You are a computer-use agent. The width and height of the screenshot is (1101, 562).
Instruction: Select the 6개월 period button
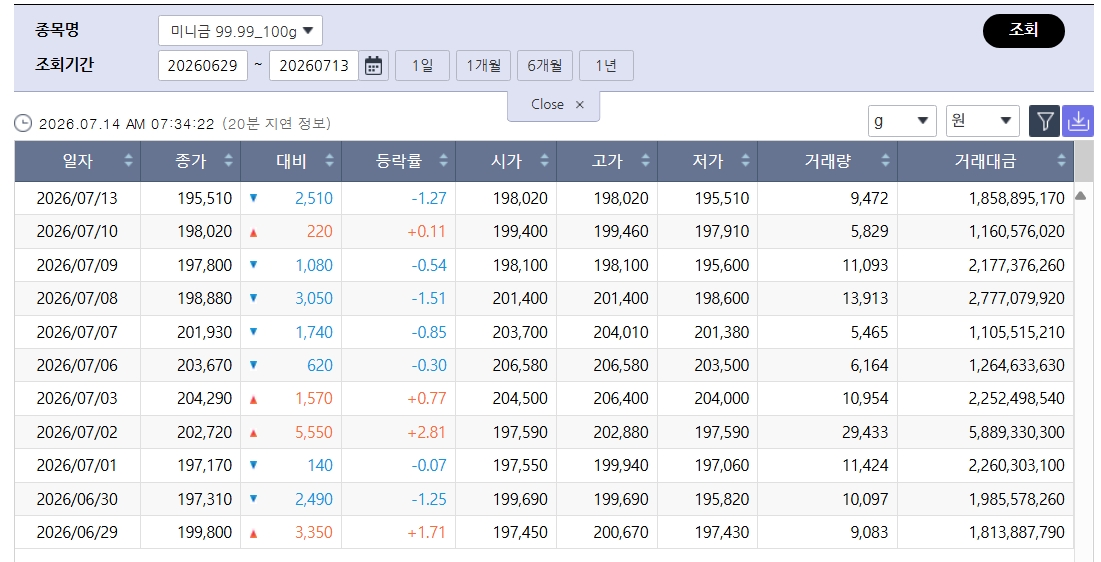545,65
